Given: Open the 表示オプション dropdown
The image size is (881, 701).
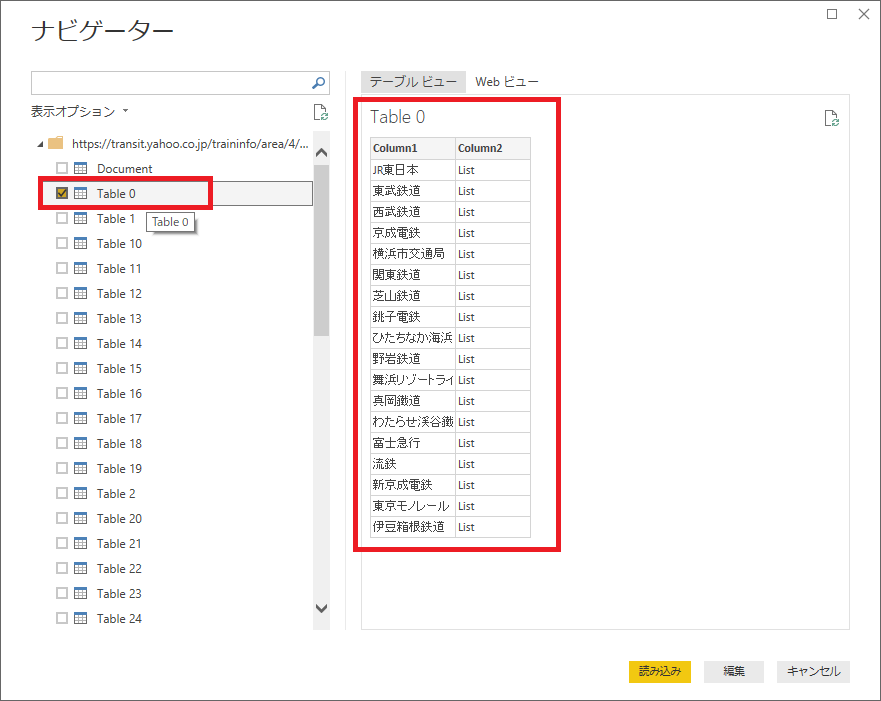Looking at the screenshot, I should (80, 111).
